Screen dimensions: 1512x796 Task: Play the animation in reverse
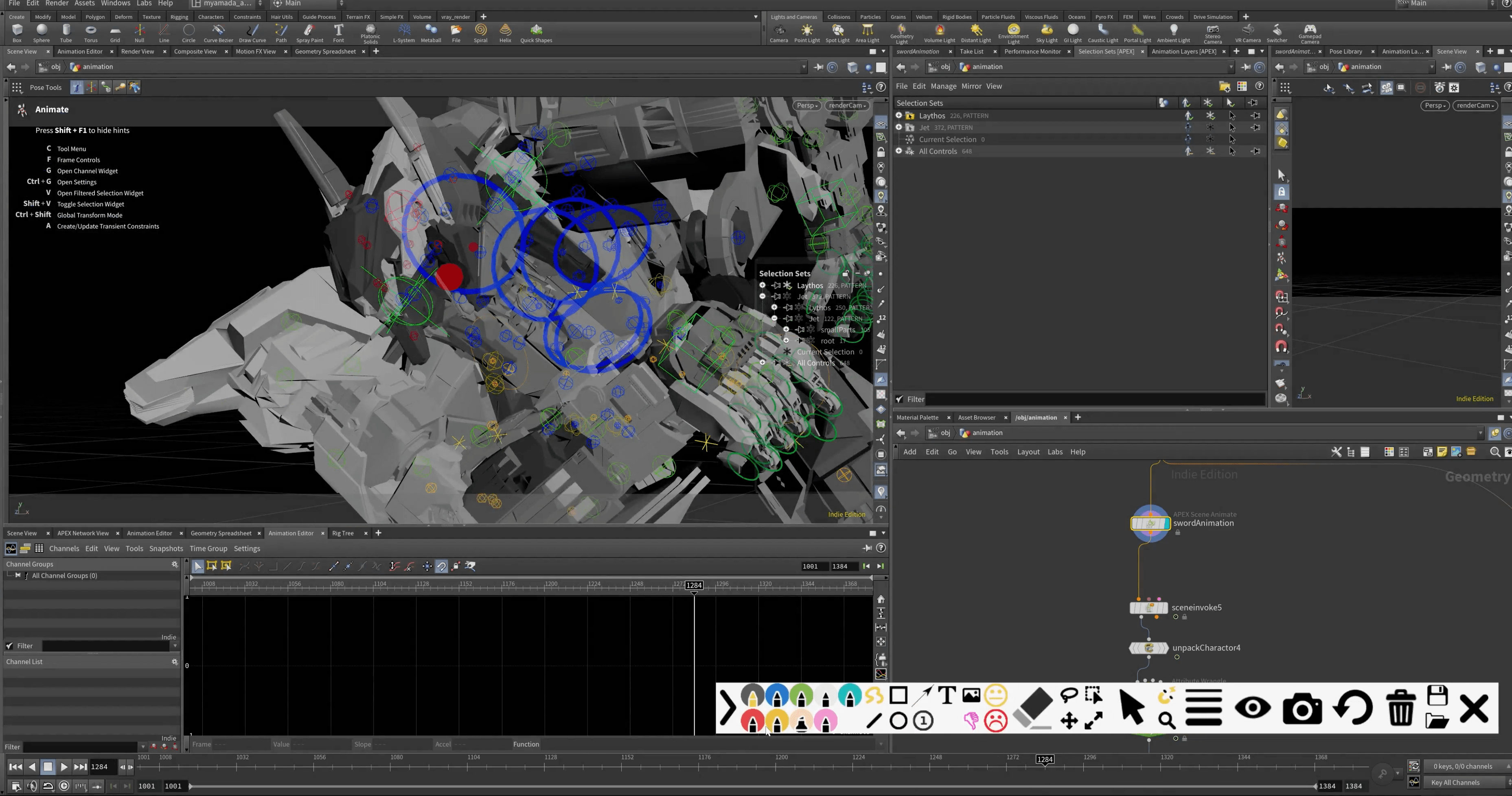coord(32,767)
